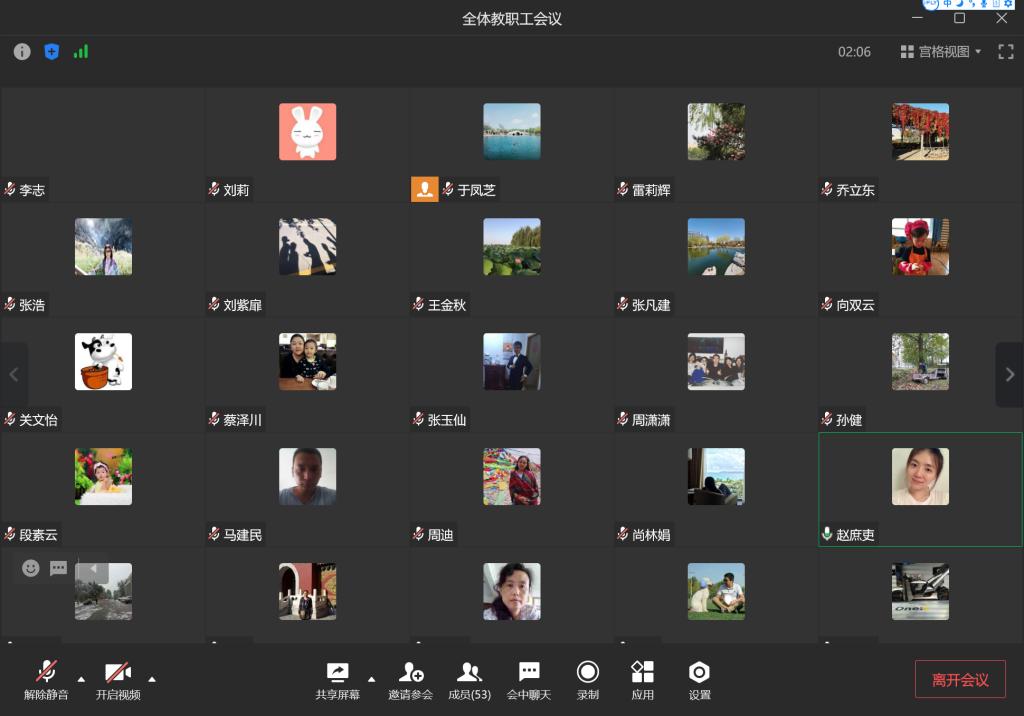Click 共享屏幕 to share screen
The height and width of the screenshot is (716, 1024).
point(338,679)
